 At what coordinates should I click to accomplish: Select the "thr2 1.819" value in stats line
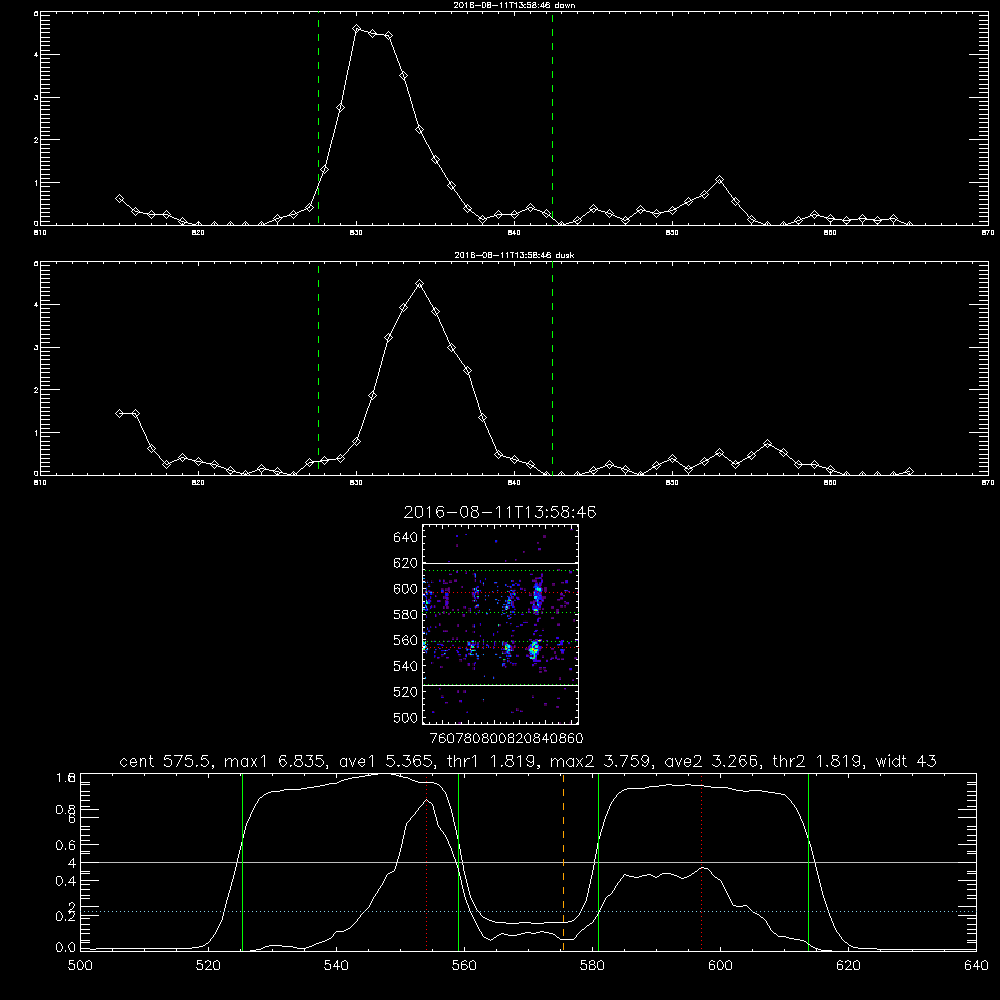(x=818, y=761)
